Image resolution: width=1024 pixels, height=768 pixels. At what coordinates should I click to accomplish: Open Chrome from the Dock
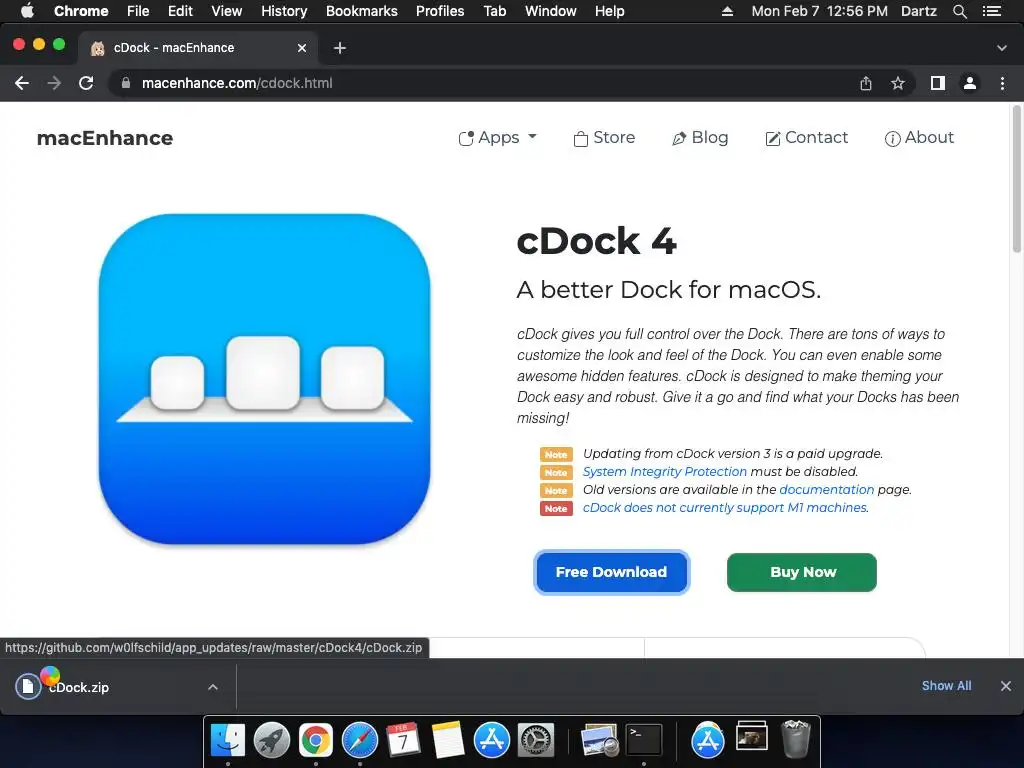pos(316,741)
